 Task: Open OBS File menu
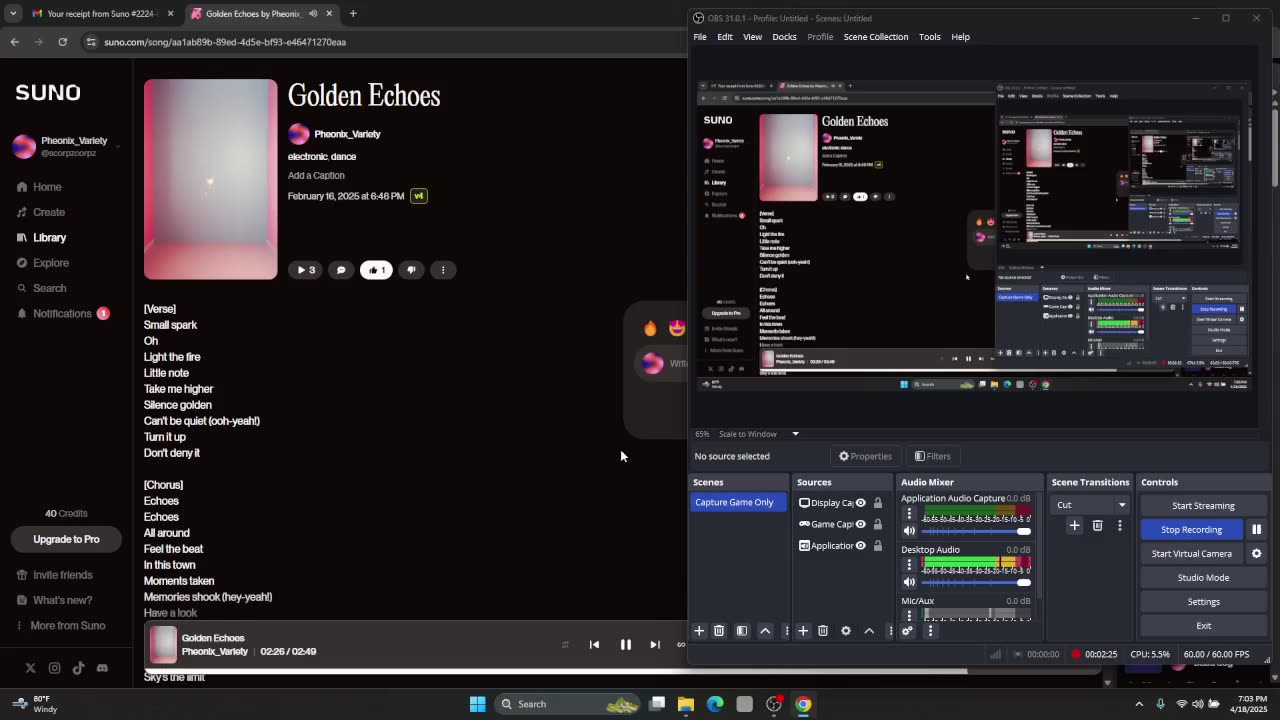tap(700, 37)
